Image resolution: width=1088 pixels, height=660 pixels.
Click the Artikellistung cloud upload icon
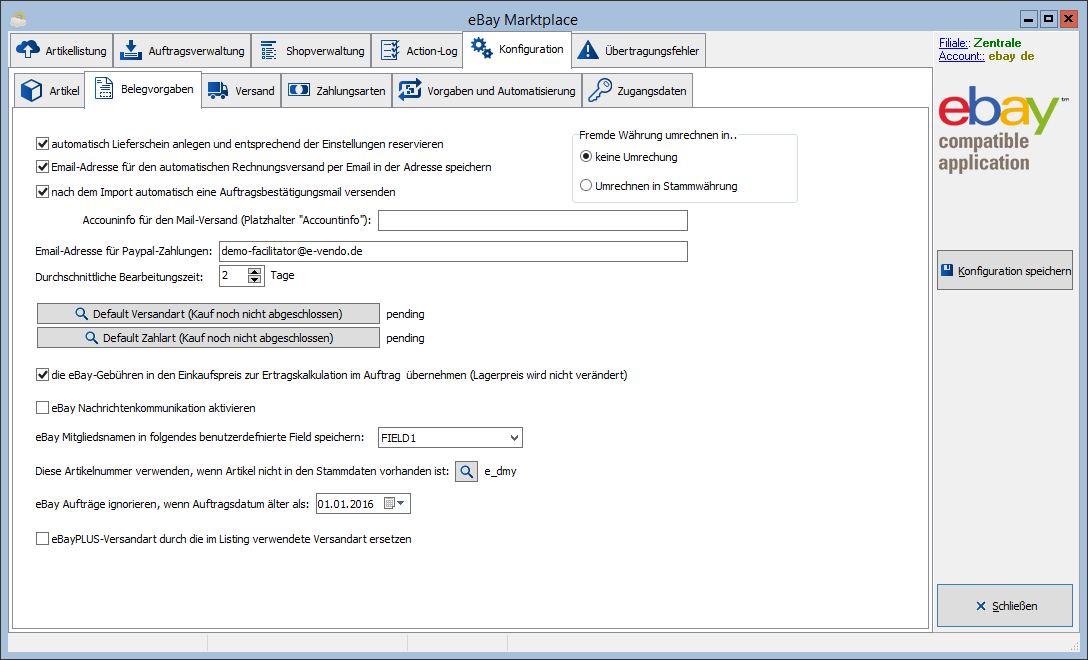pyautogui.click(x=28, y=50)
